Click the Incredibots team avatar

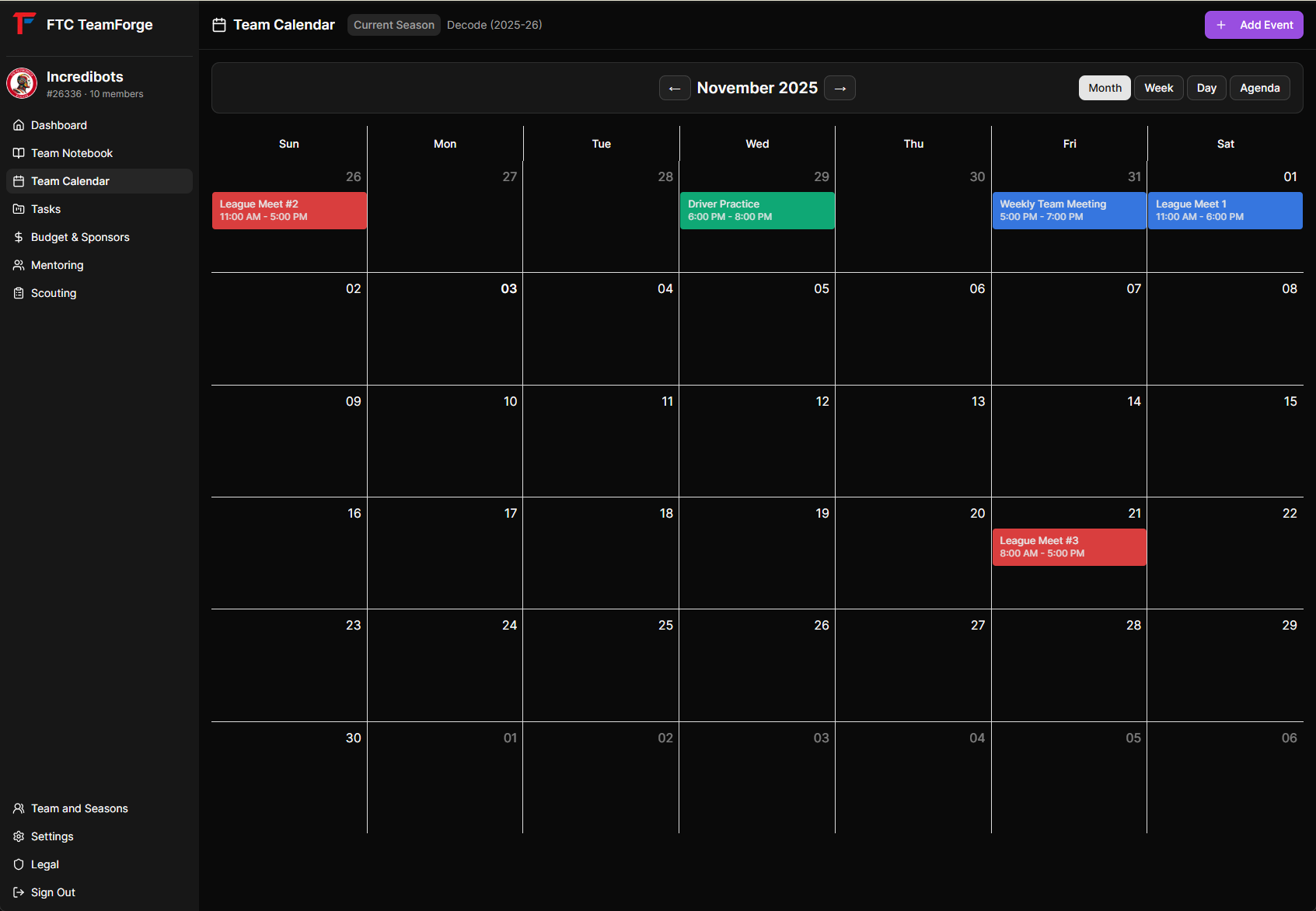click(x=21, y=83)
